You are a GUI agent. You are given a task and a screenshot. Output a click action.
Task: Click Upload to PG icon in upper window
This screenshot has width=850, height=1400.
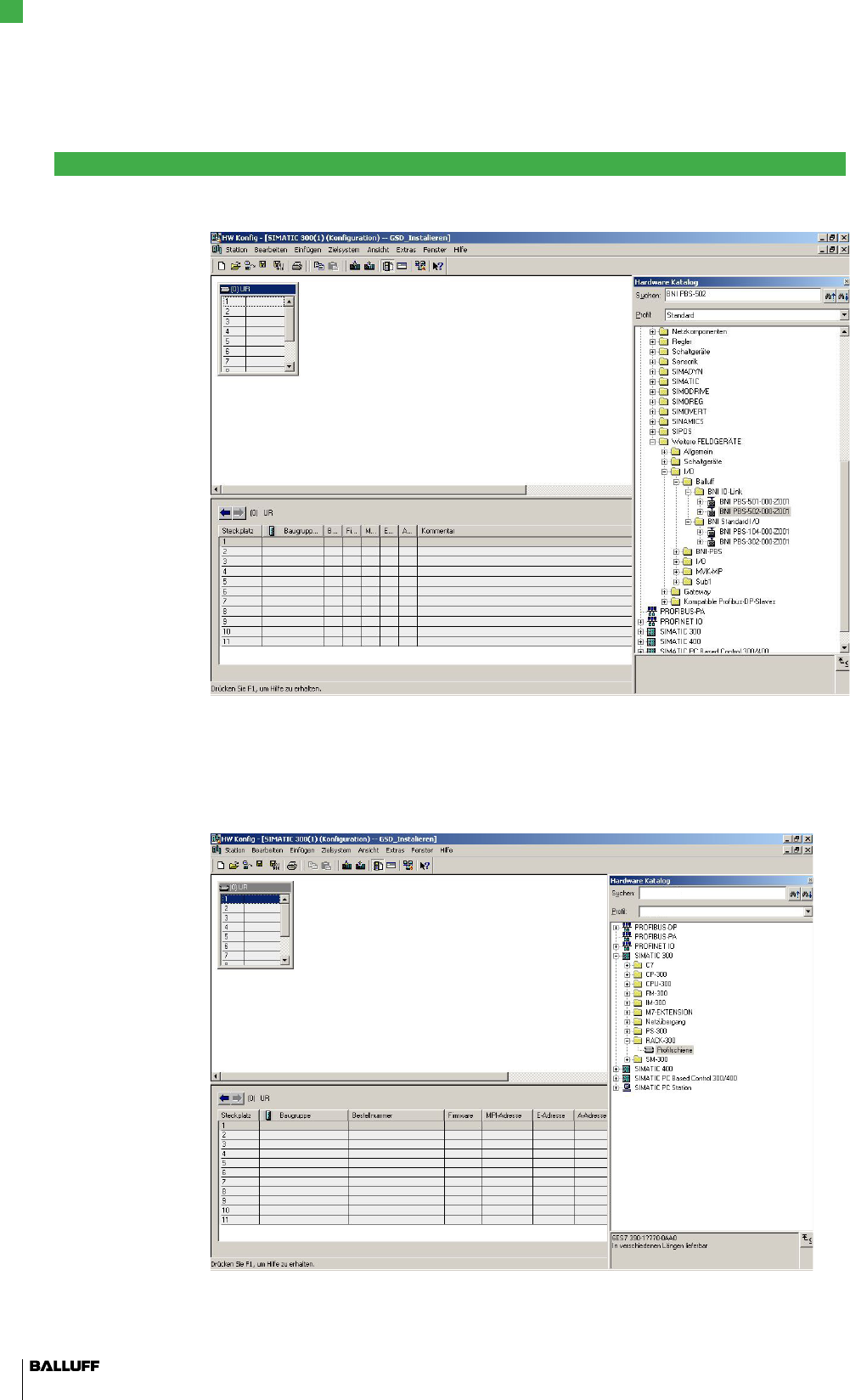point(369,266)
